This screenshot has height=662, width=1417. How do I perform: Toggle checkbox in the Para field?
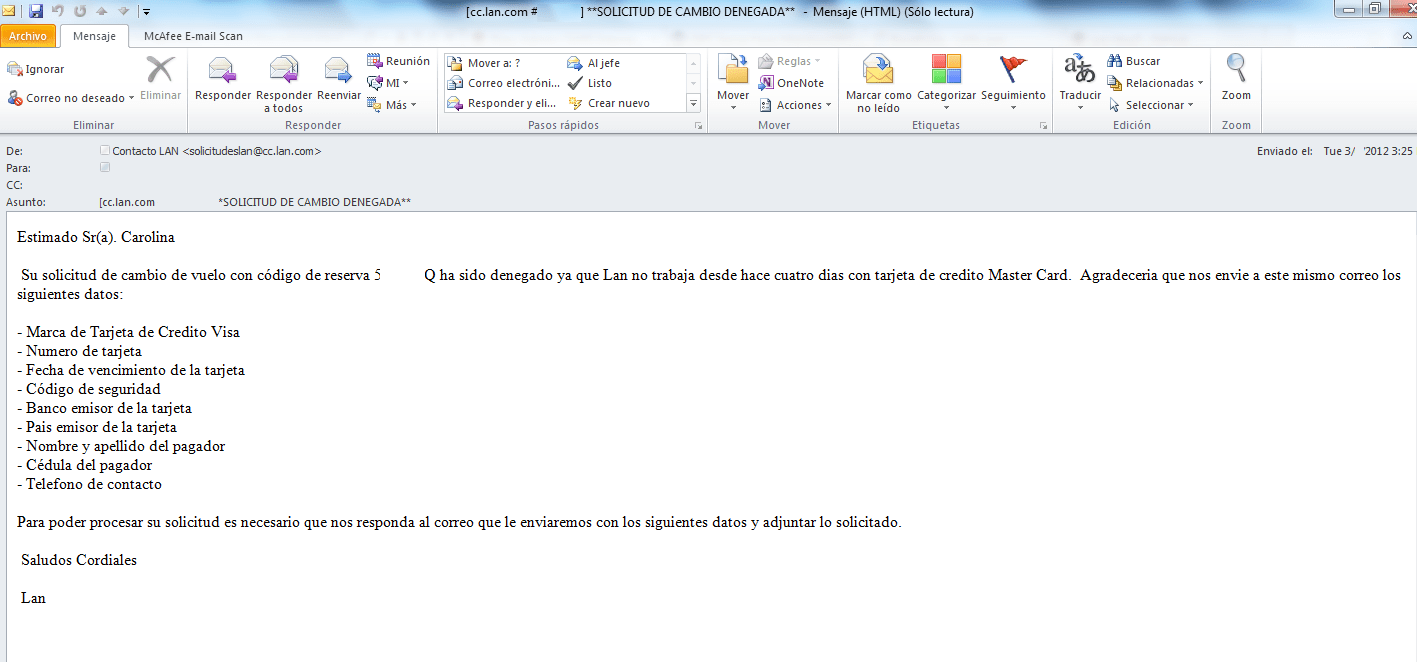click(105, 167)
